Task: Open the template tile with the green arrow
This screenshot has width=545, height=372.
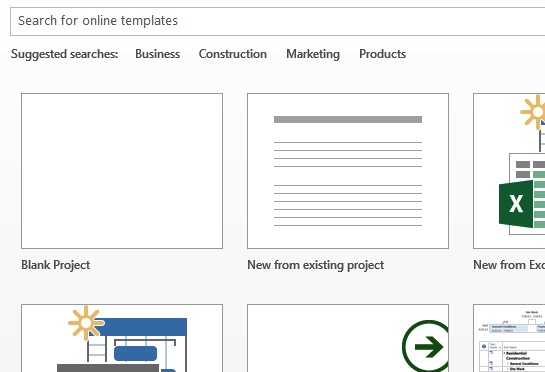Action: click(x=348, y=338)
